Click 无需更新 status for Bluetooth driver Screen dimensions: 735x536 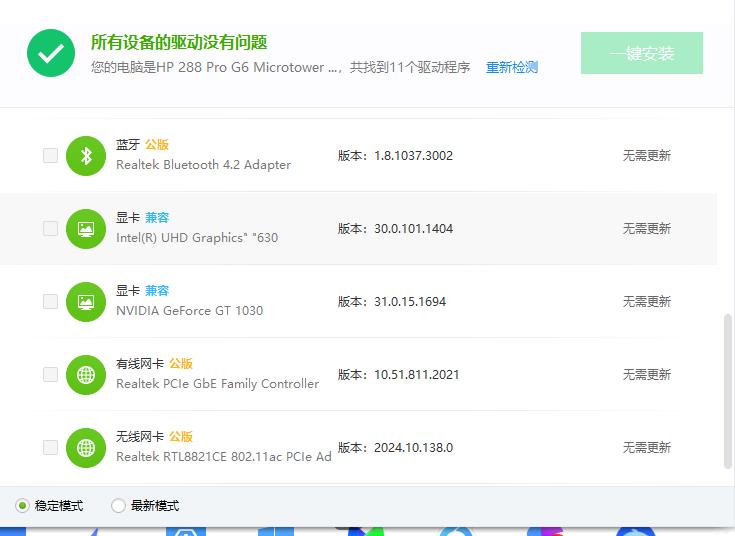[646, 155]
